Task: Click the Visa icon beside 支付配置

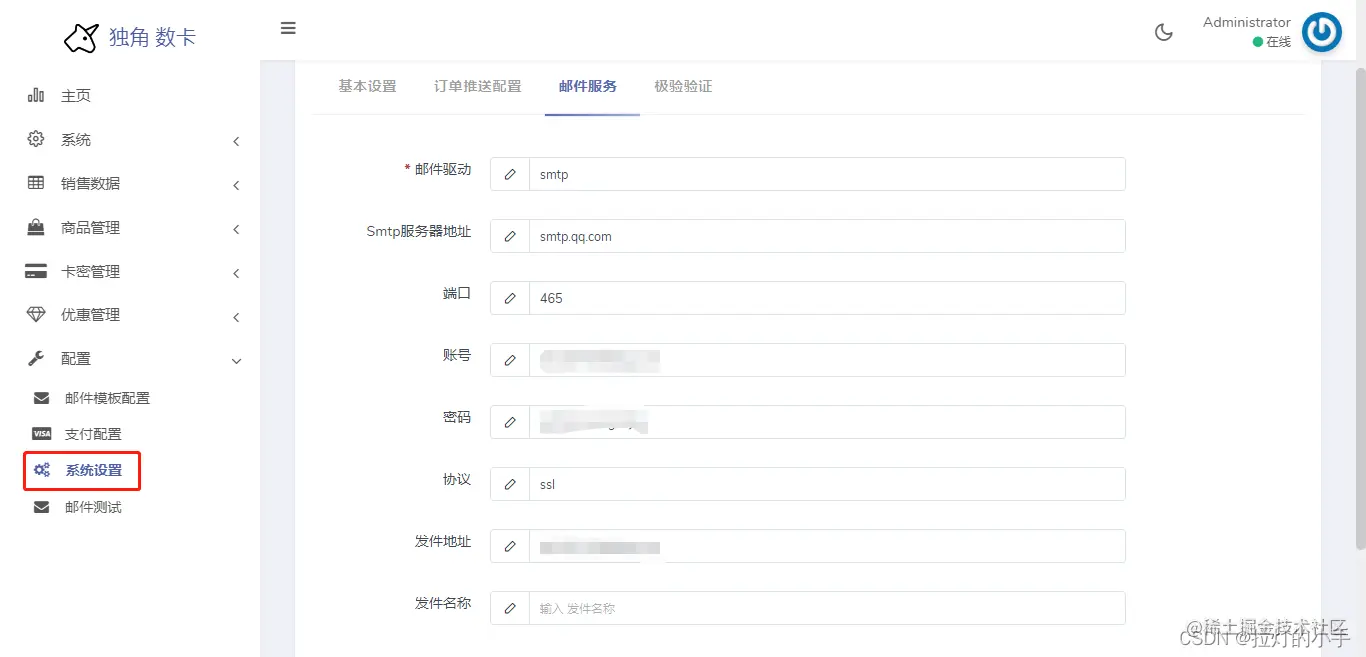Action: click(x=41, y=433)
